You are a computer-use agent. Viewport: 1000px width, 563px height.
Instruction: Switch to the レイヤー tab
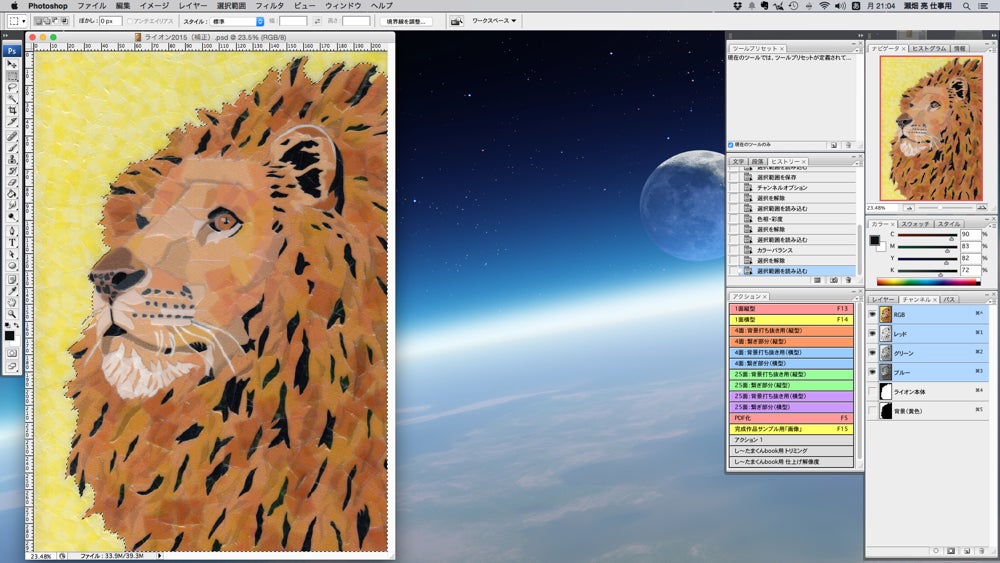881,299
